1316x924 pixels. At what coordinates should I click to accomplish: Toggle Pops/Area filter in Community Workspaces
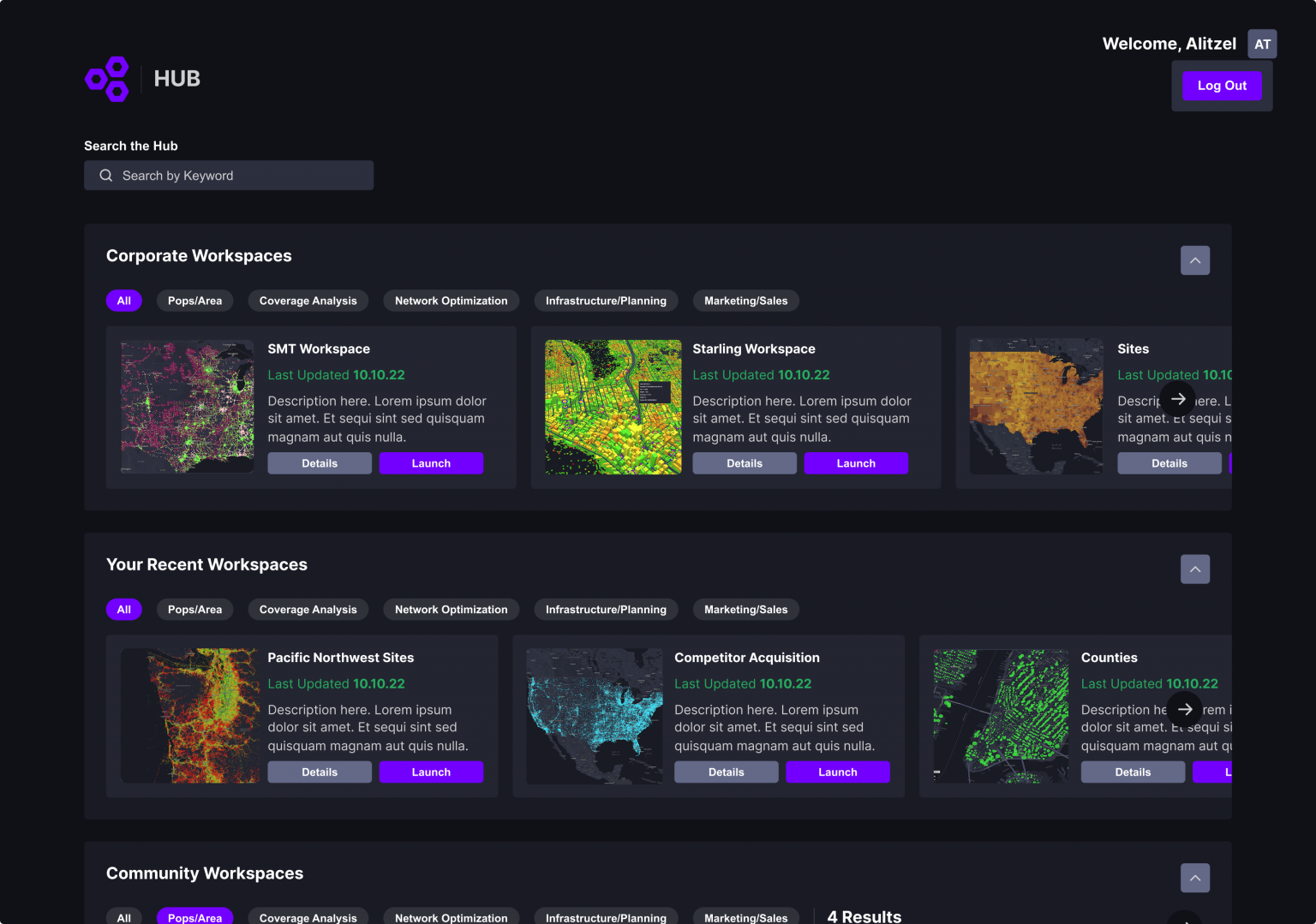point(194,917)
